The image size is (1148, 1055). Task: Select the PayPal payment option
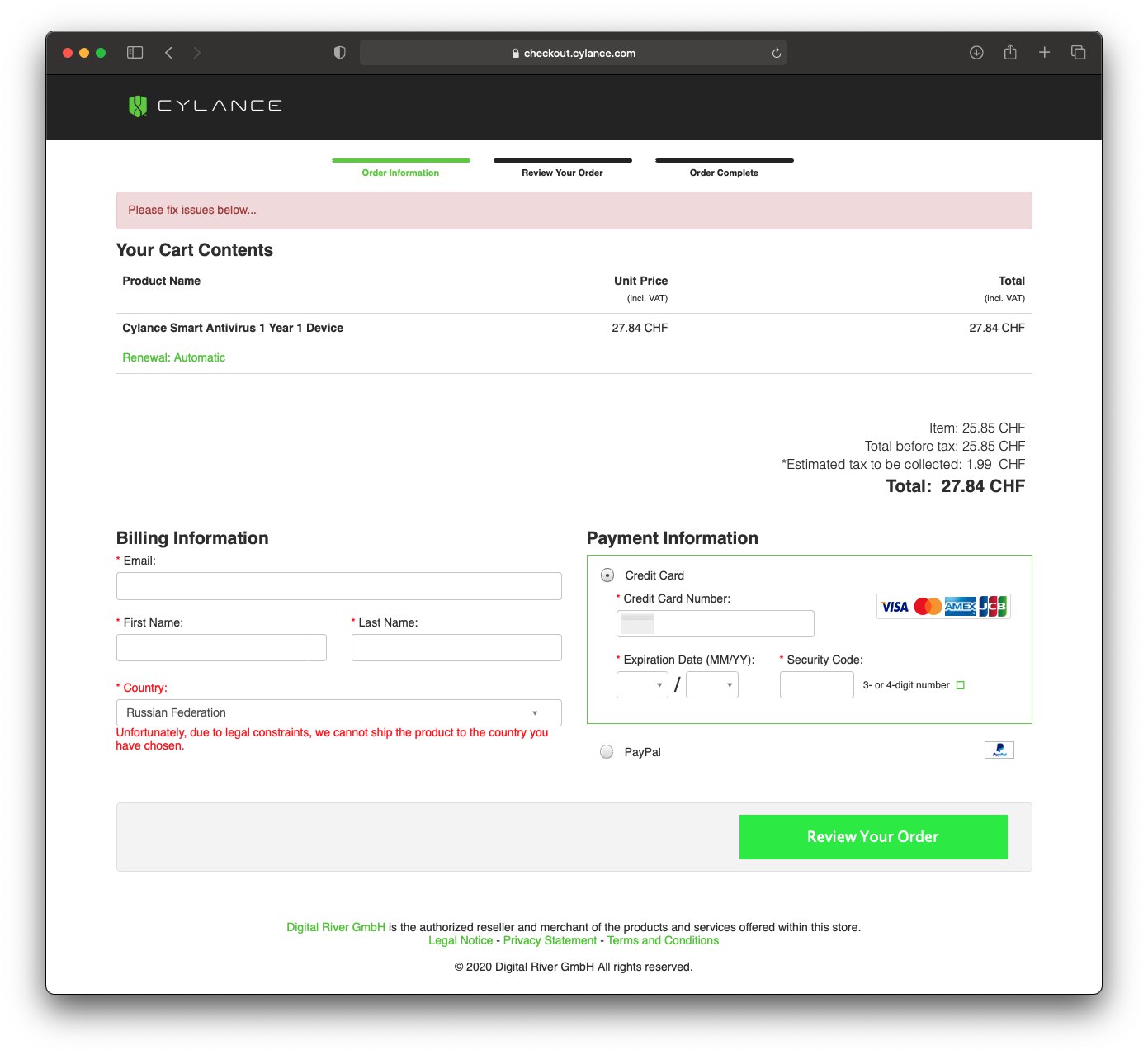607,752
